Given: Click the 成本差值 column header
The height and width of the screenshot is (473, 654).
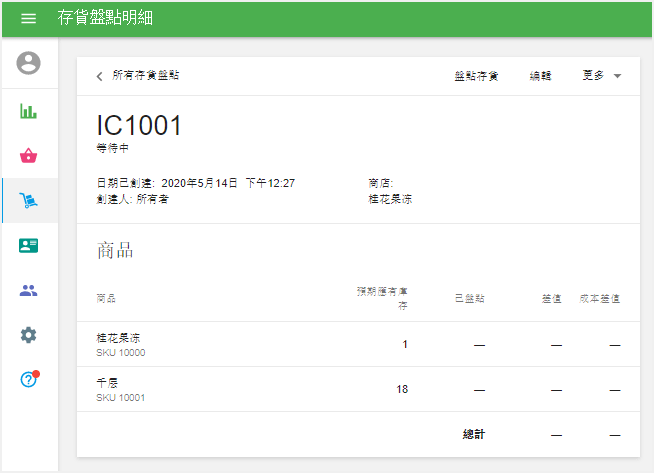Looking at the screenshot, I should [x=600, y=299].
